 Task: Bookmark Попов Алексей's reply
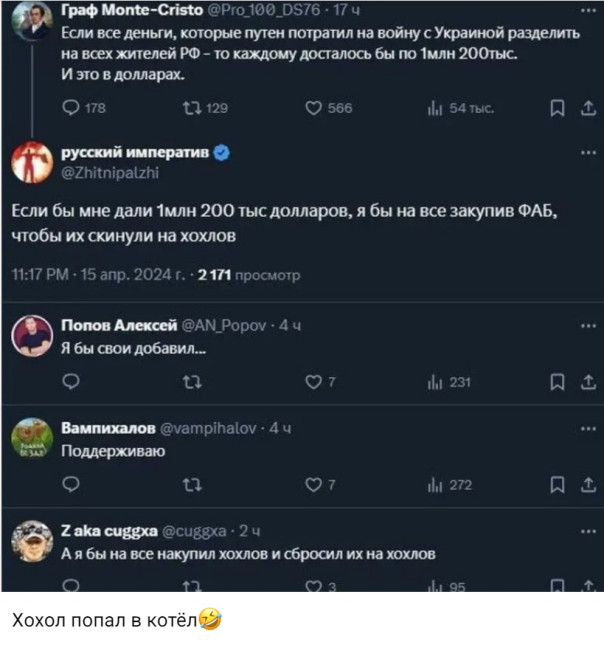tap(558, 380)
